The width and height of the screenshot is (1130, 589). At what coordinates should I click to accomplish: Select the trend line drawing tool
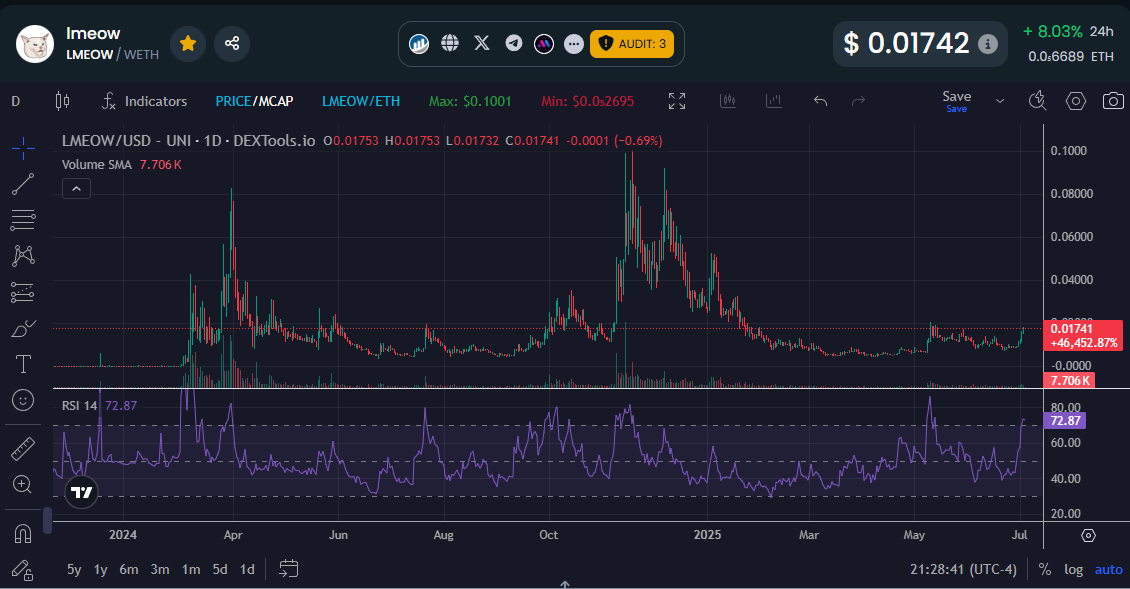tap(23, 185)
